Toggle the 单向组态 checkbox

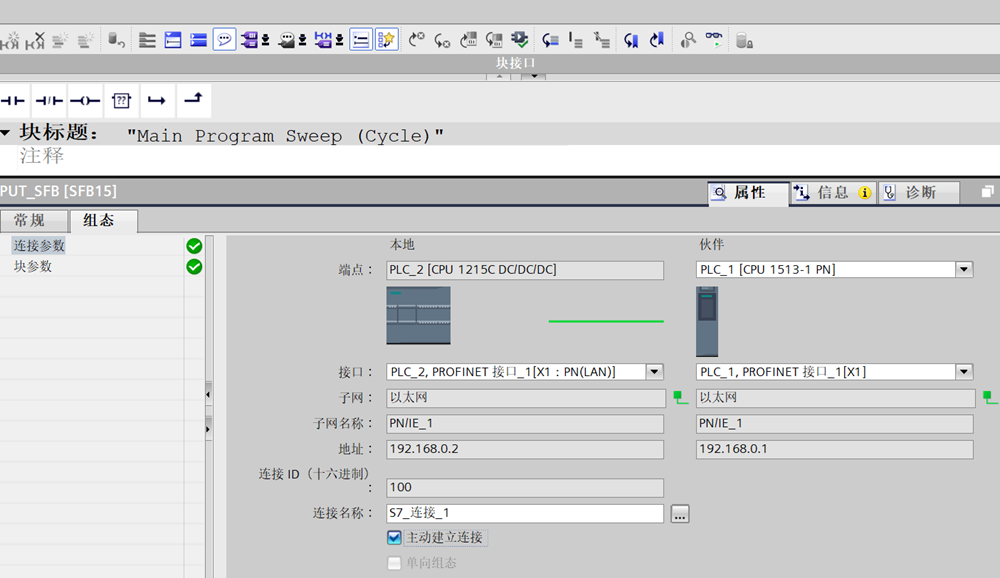394,563
